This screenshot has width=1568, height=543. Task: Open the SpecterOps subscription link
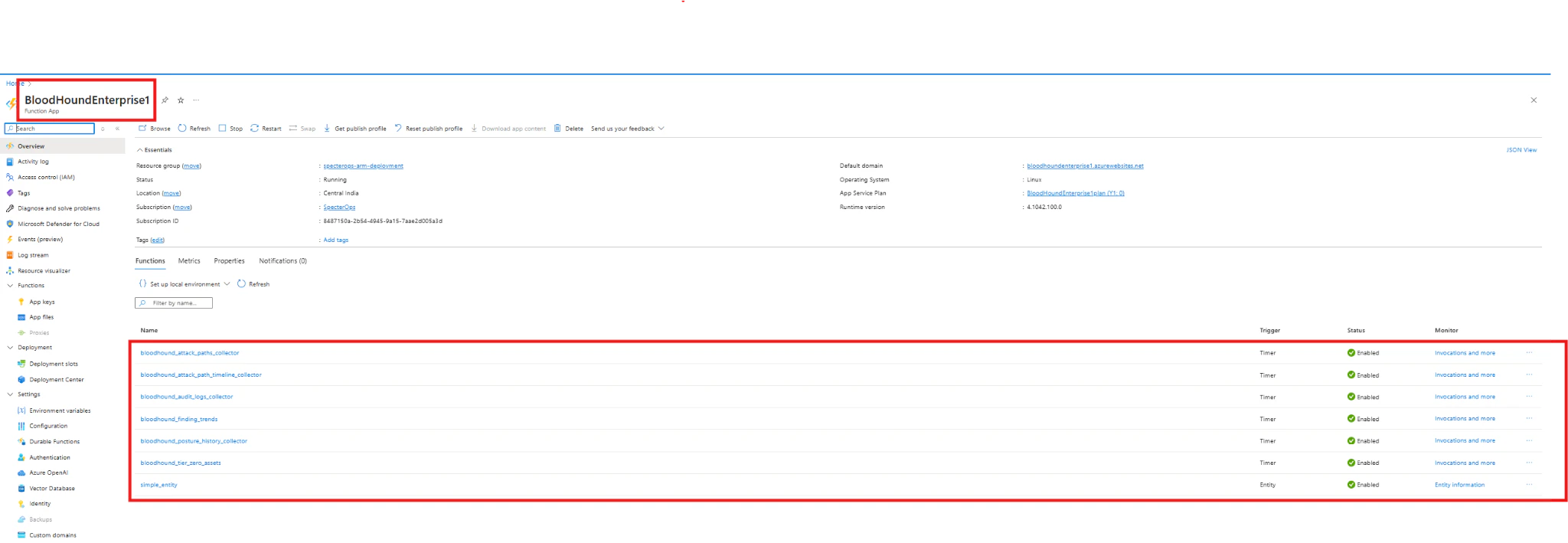(339, 208)
